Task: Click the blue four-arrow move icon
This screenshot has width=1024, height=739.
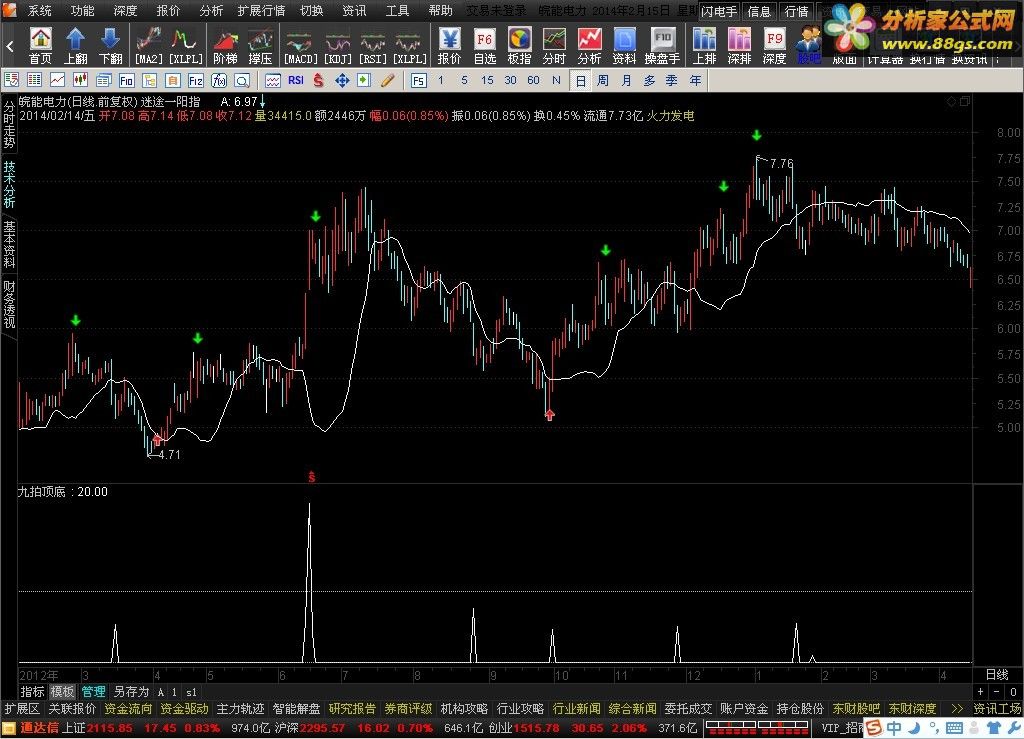Action: coord(342,80)
